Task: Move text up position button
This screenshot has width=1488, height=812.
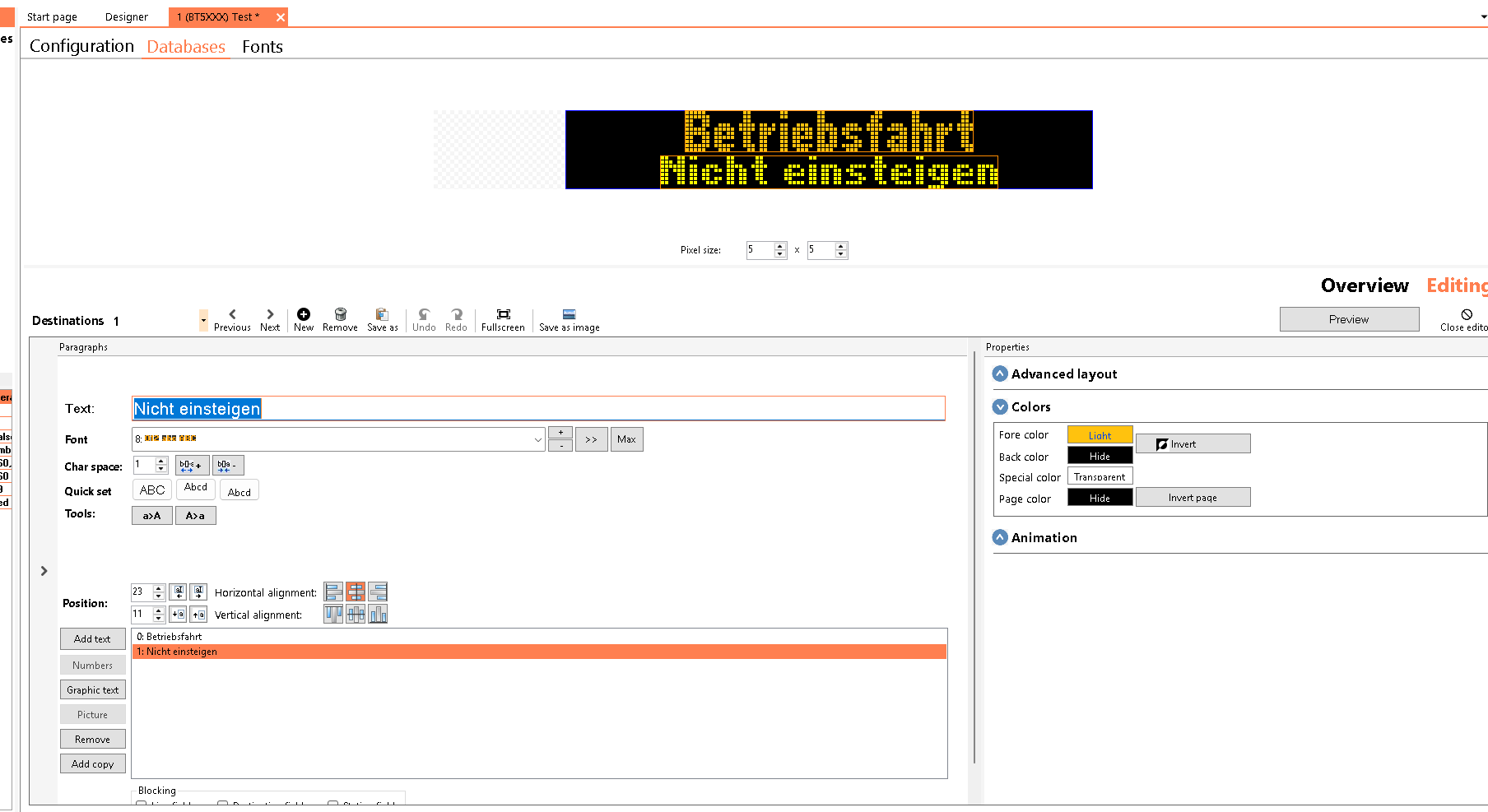Action: click(198, 615)
